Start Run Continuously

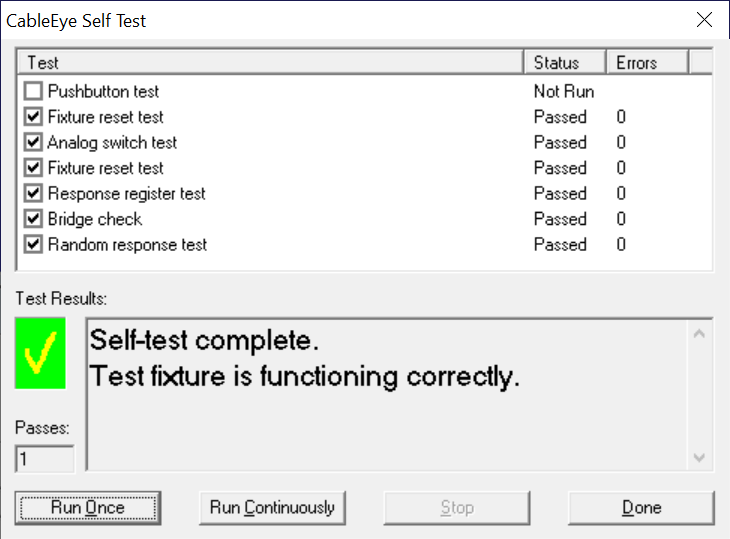coord(272,508)
